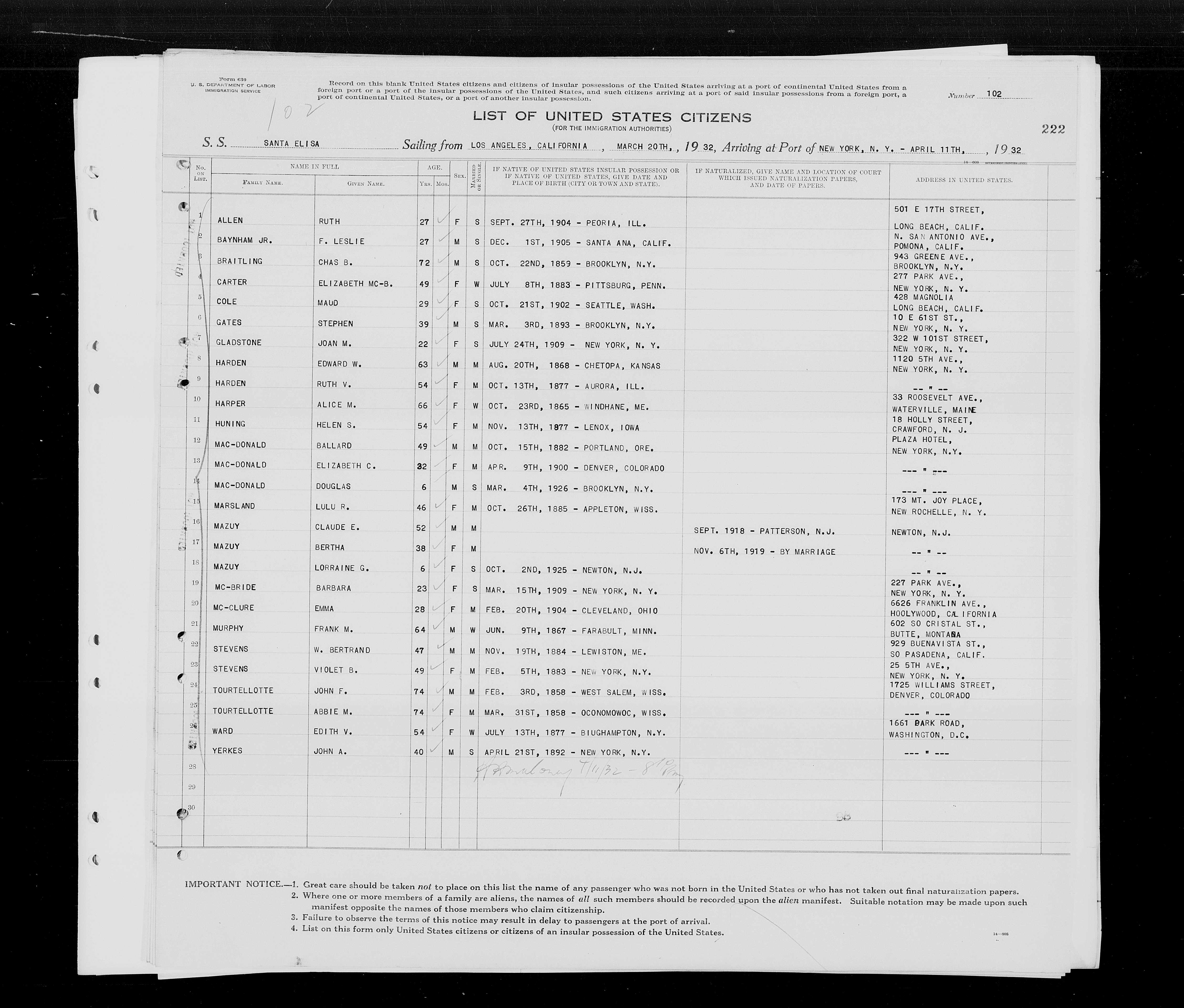Click birth entry 'APRIL 21ST, 1892 - NEW YORK, N.Y.'
The image size is (1184, 1008).
tap(567, 753)
